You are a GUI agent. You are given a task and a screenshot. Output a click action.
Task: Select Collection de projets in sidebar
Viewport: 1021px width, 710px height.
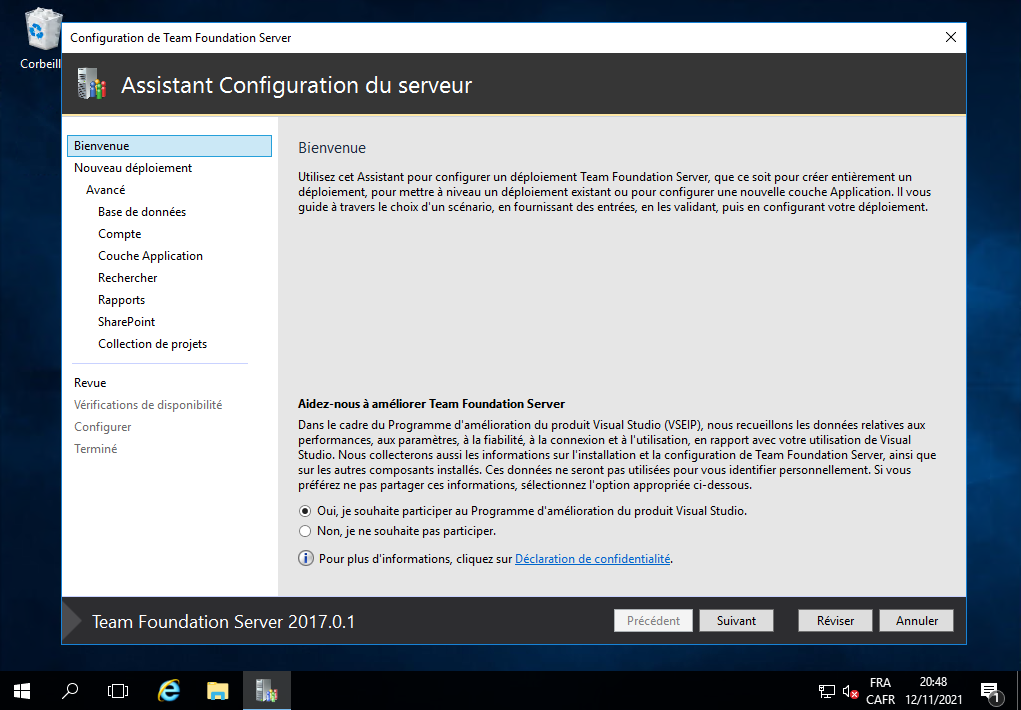[152, 344]
